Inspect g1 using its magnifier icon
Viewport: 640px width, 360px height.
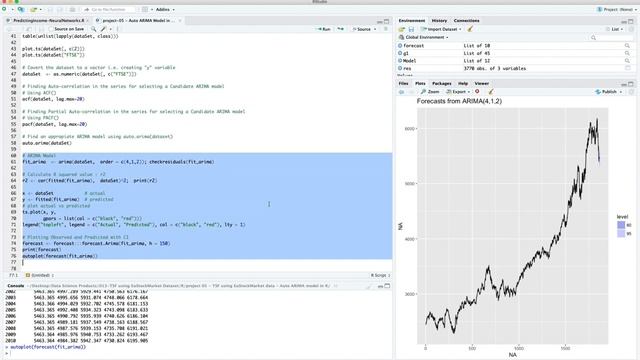[627, 53]
